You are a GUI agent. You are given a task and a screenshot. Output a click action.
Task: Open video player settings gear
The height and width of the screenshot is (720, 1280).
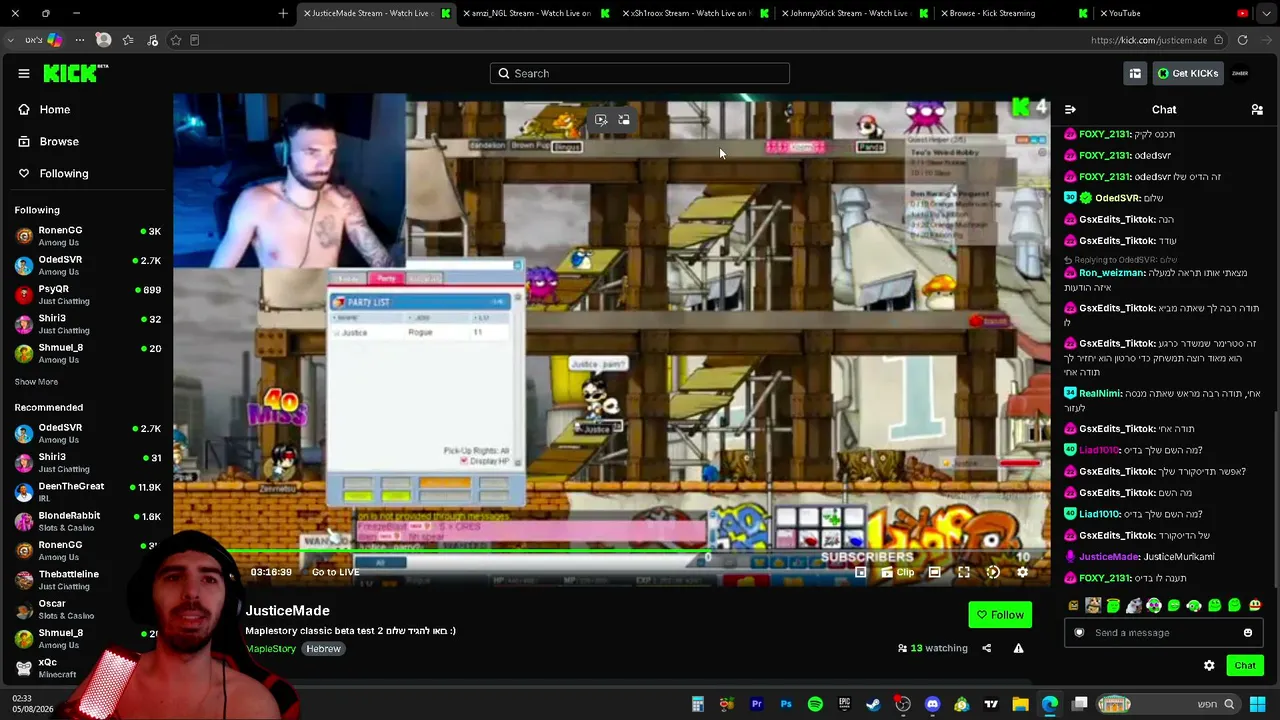point(1022,572)
